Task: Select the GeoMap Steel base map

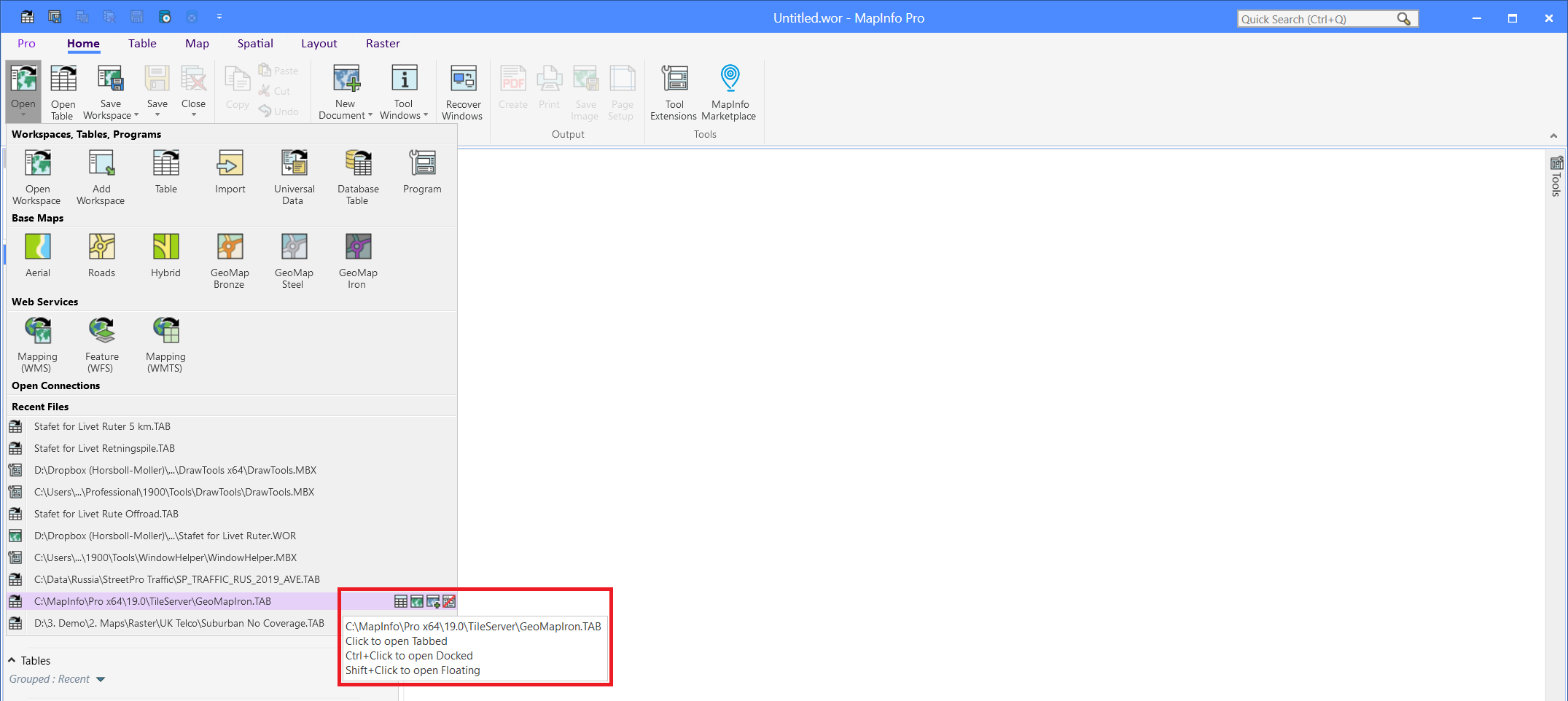Action: coord(294,247)
